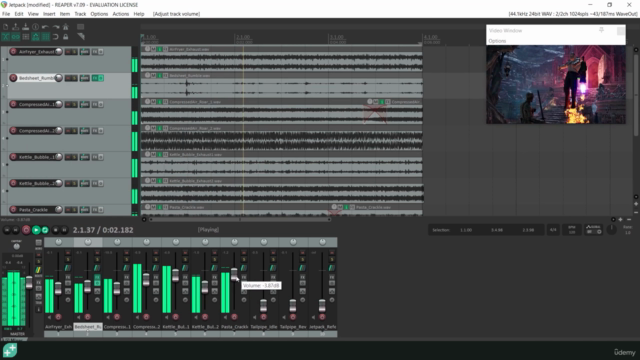This screenshot has height=360, width=640.
Task: Select the Compress..1 mixer strip name
Action: (117, 327)
